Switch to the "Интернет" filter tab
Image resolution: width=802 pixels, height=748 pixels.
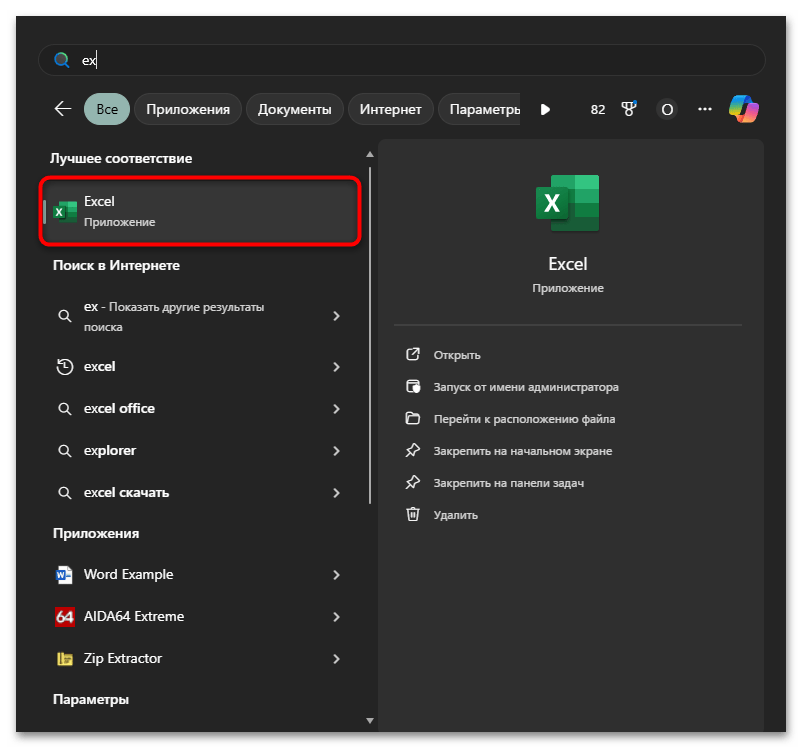[390, 109]
